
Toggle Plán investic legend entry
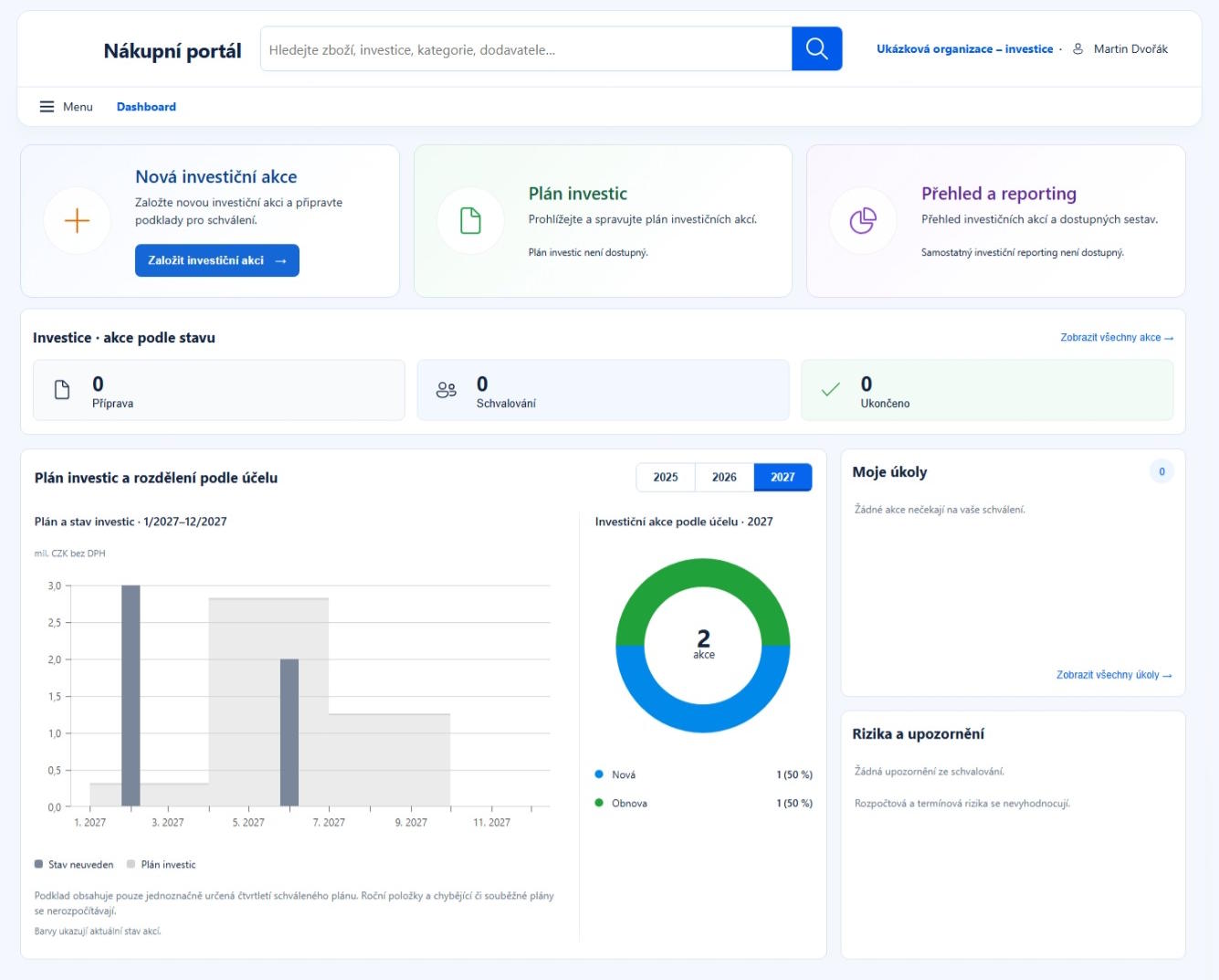tap(162, 864)
